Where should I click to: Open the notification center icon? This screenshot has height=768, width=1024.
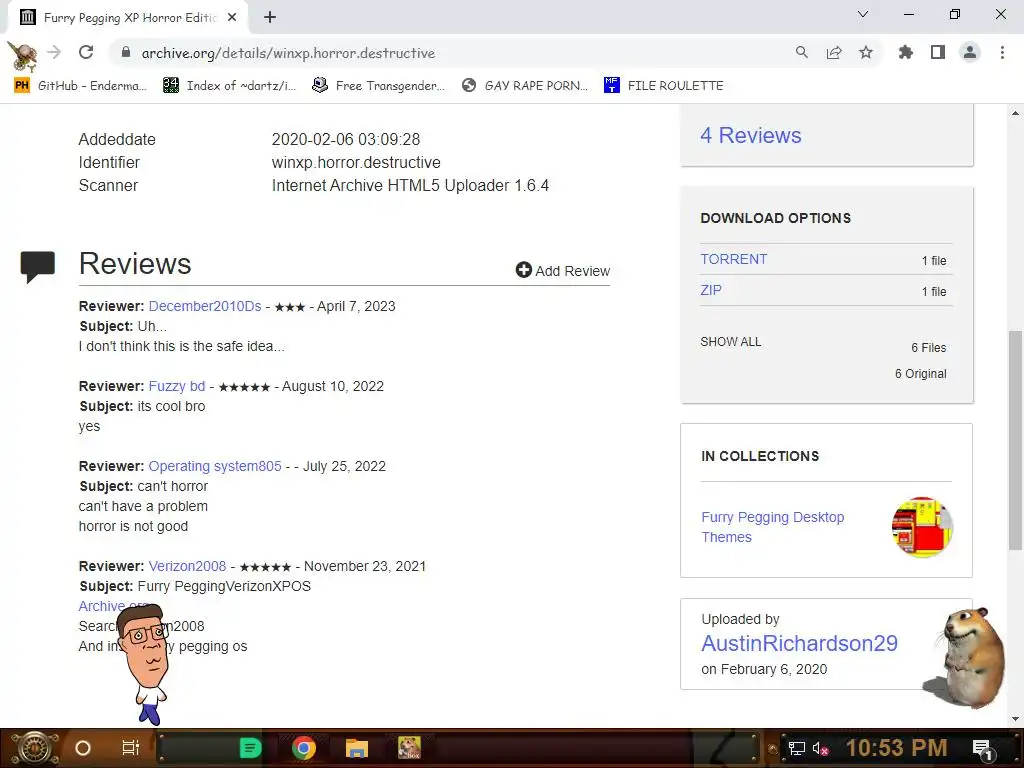tap(983, 749)
